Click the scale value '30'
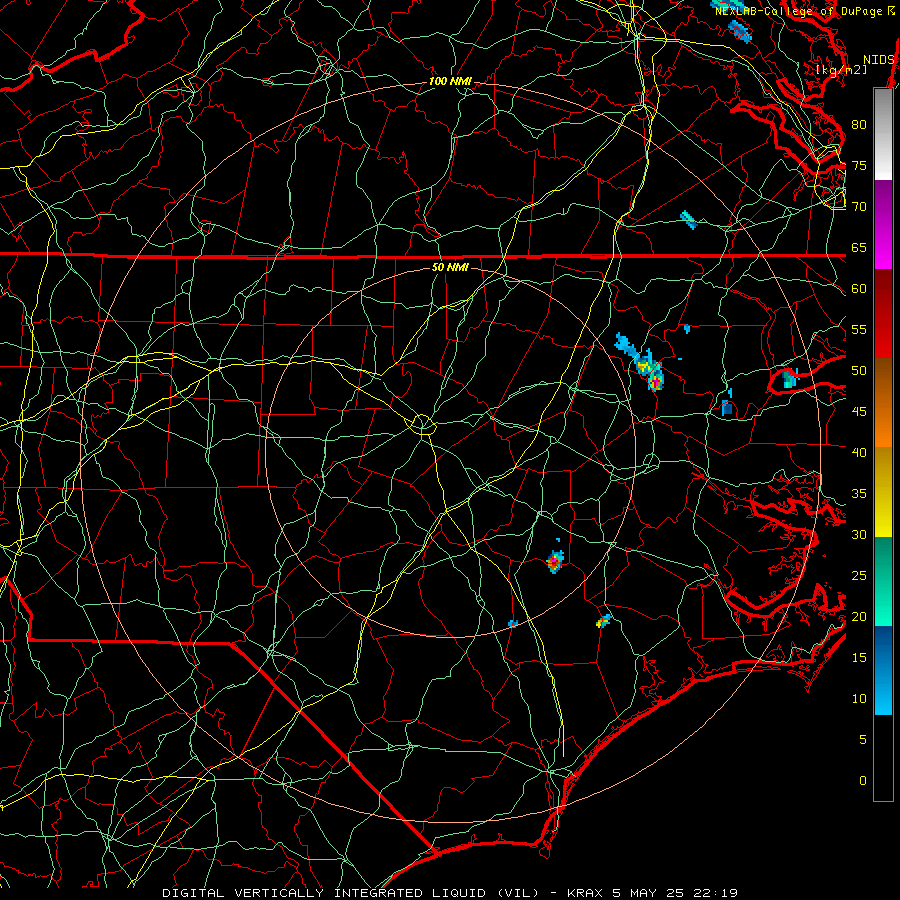 click(x=859, y=535)
